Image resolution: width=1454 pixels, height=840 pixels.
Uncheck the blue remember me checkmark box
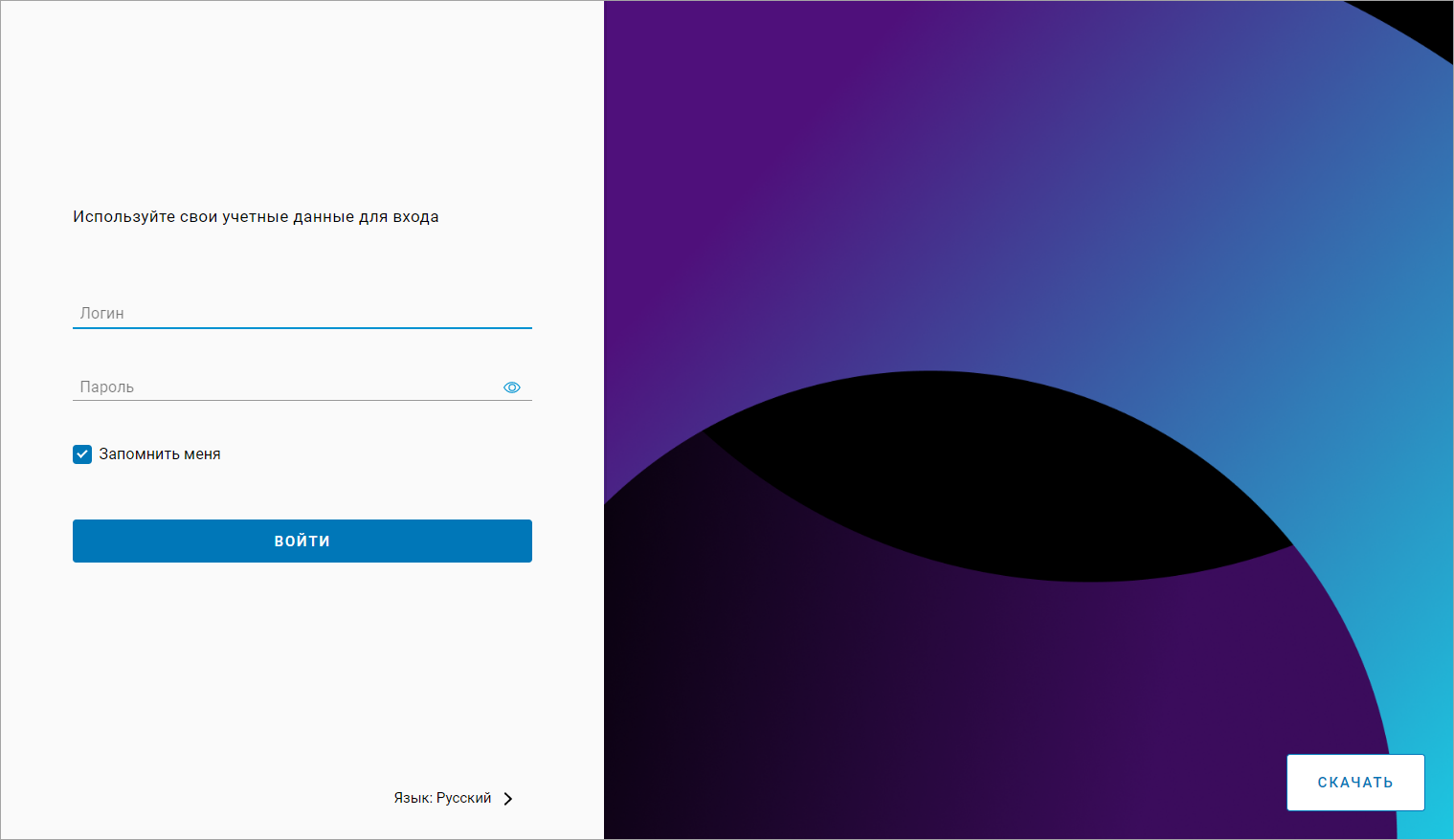click(82, 454)
